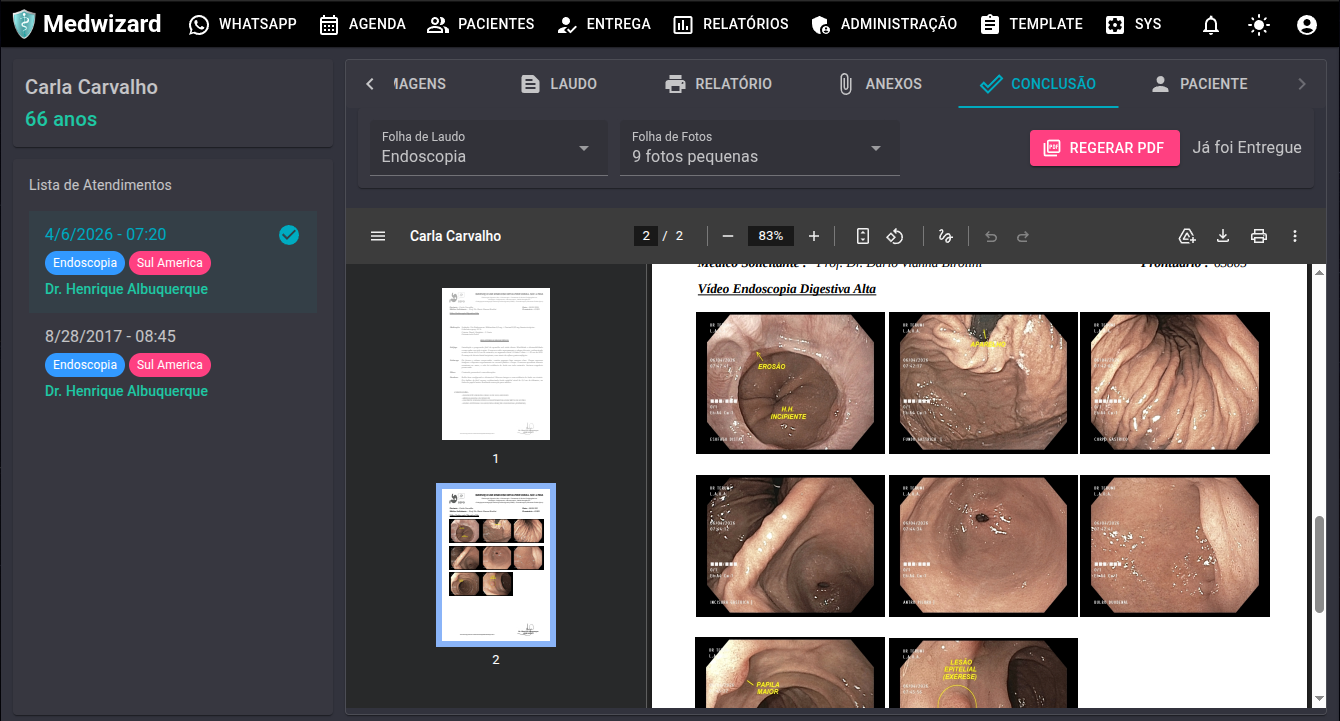Open the Pacientes menu
Viewport: 1340px width, 721px height.
[x=480, y=24]
